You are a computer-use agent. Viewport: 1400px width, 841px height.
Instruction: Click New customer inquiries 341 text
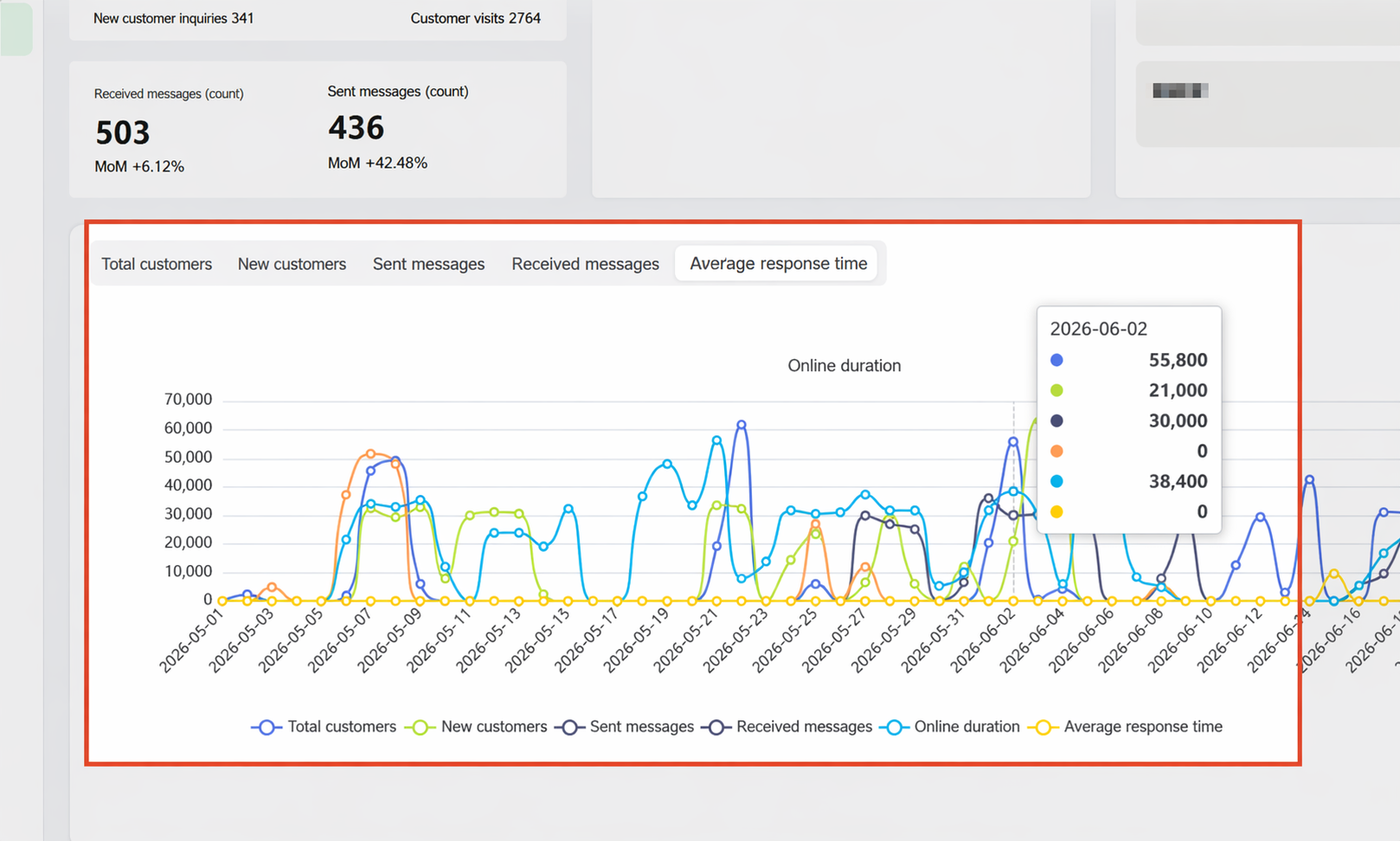pyautogui.click(x=173, y=18)
